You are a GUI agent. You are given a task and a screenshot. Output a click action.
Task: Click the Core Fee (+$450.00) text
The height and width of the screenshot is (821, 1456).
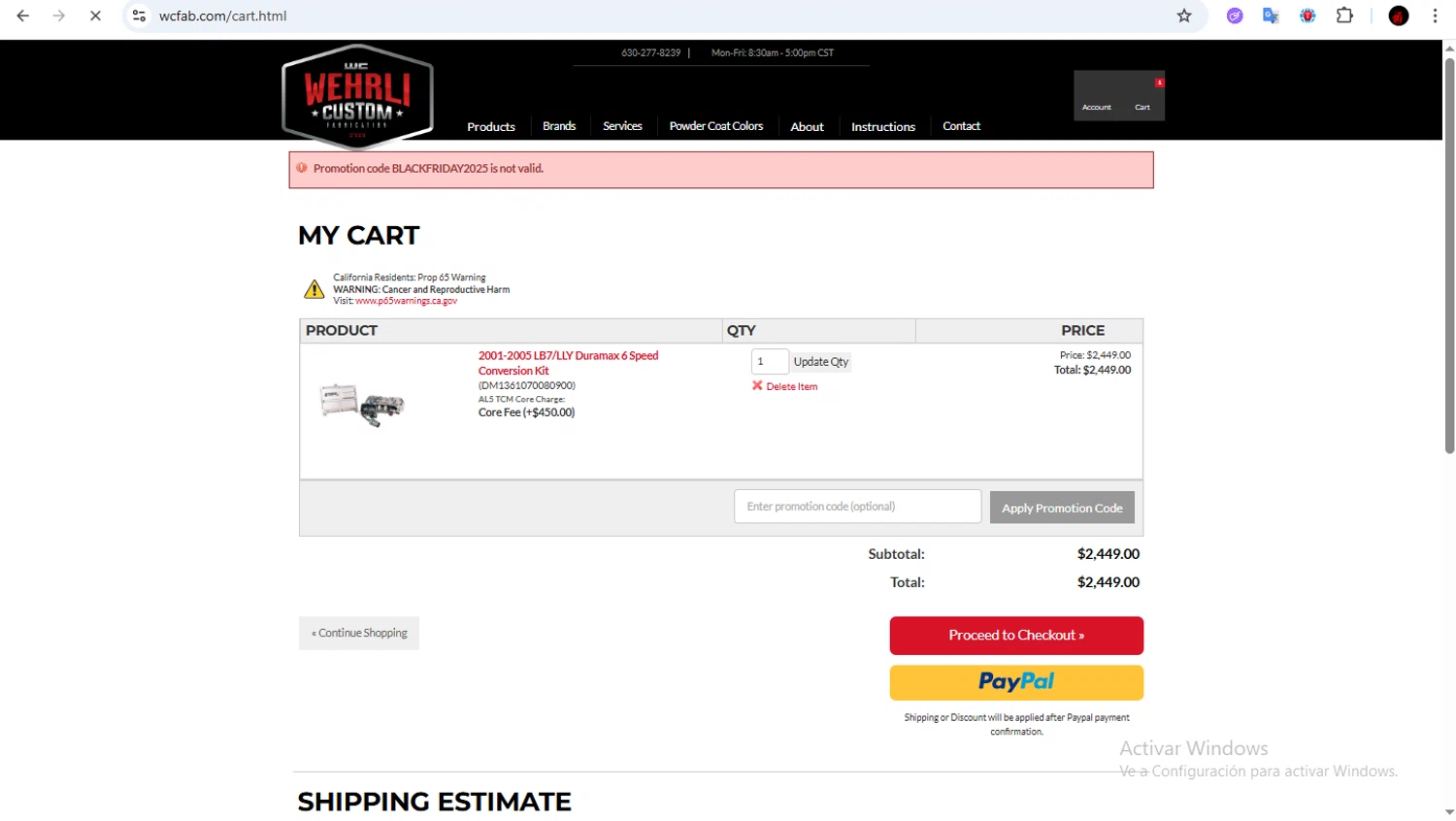pos(526,412)
